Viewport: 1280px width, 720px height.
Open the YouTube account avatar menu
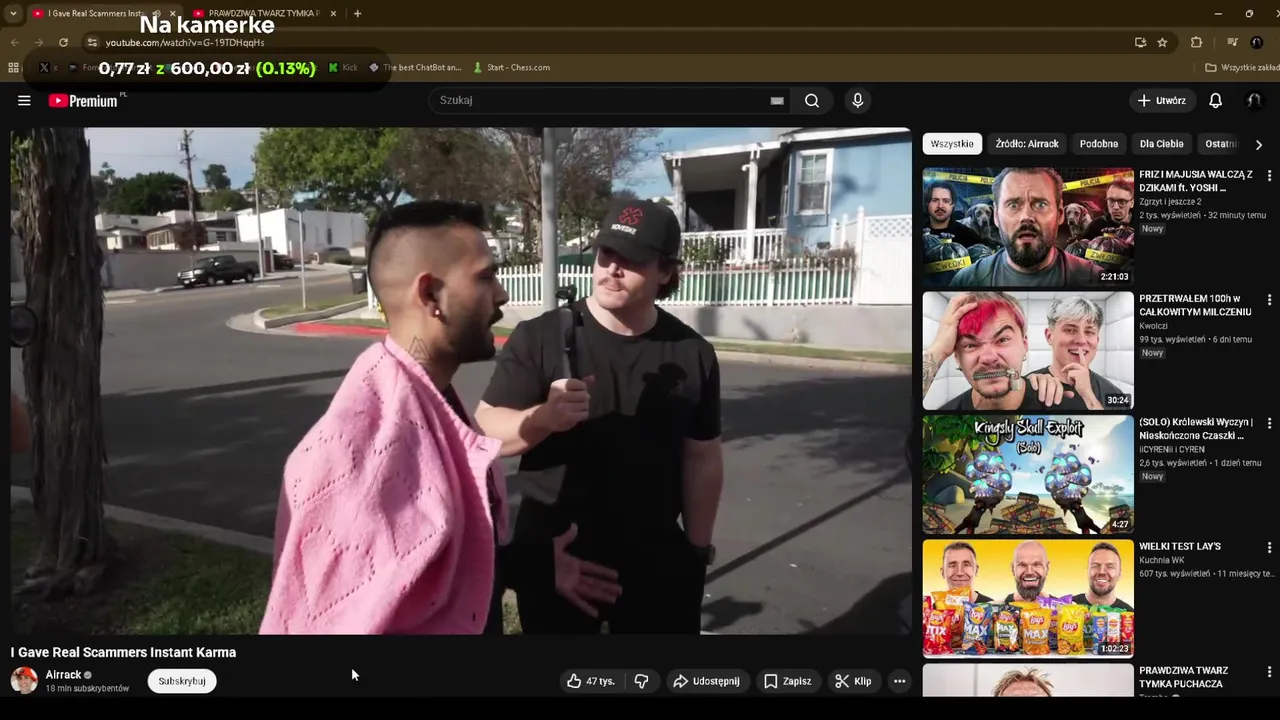click(1254, 100)
